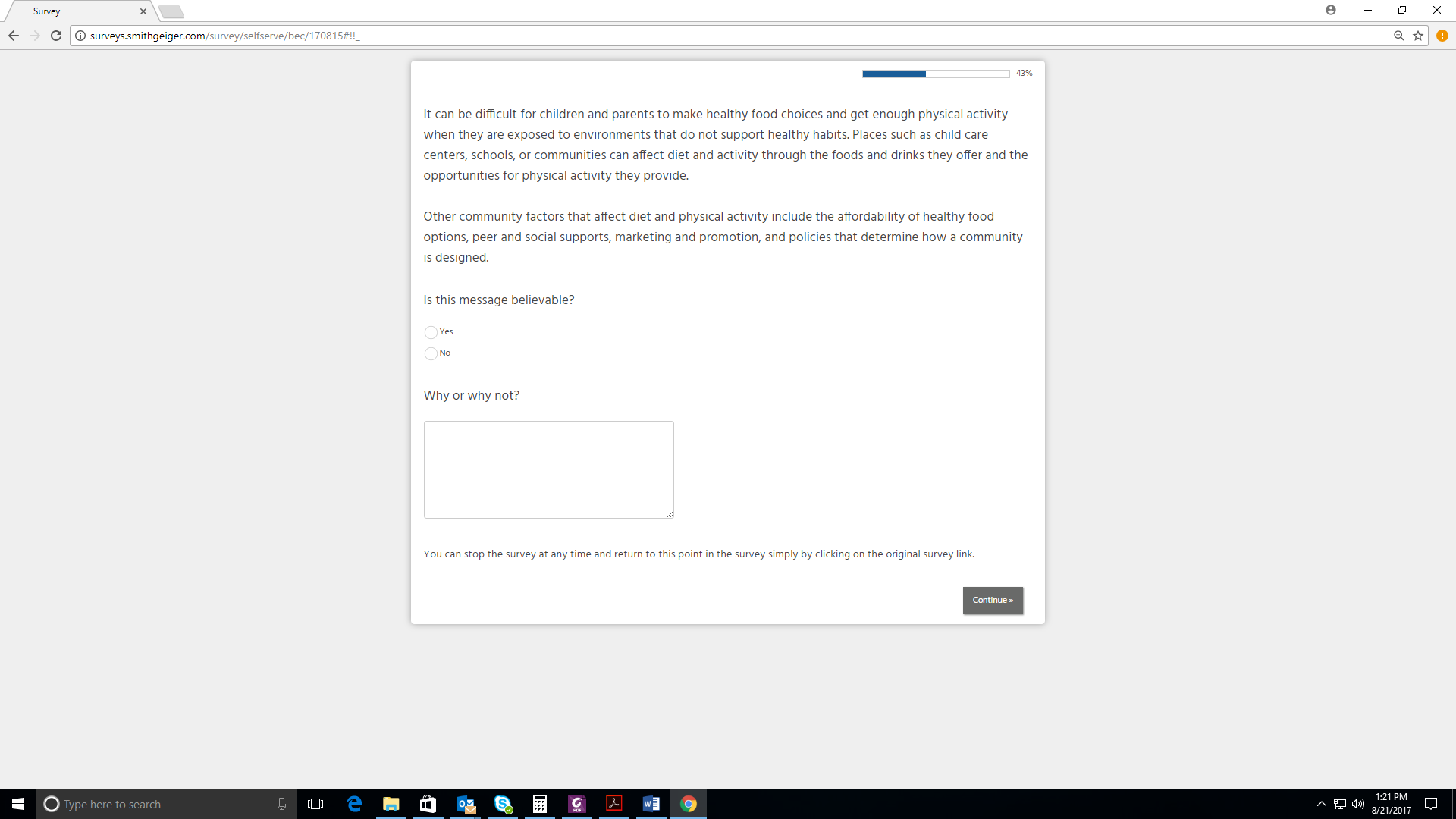Show hidden system tray icons

(x=1321, y=804)
